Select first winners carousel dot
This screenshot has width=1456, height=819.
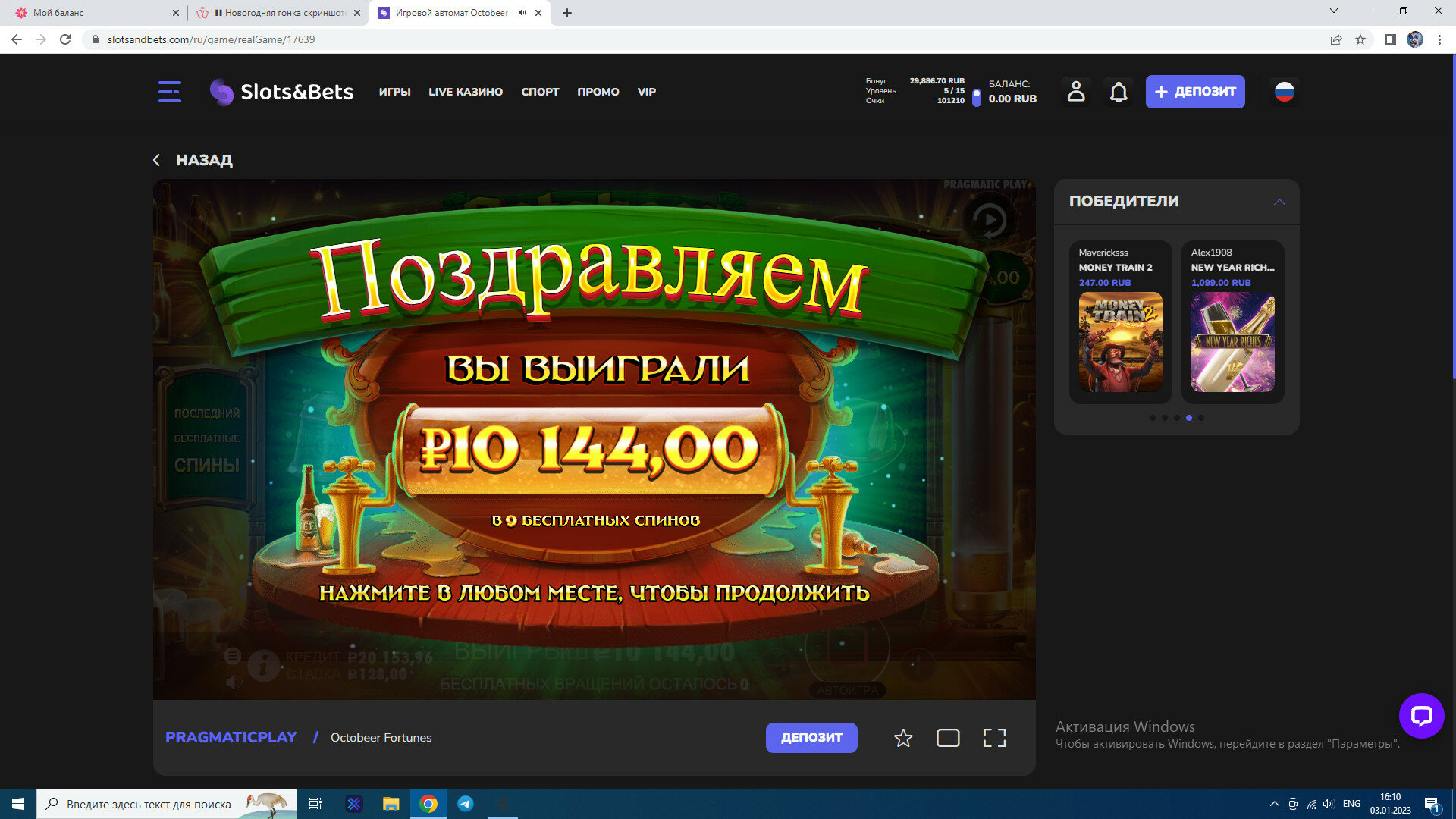(x=1153, y=418)
